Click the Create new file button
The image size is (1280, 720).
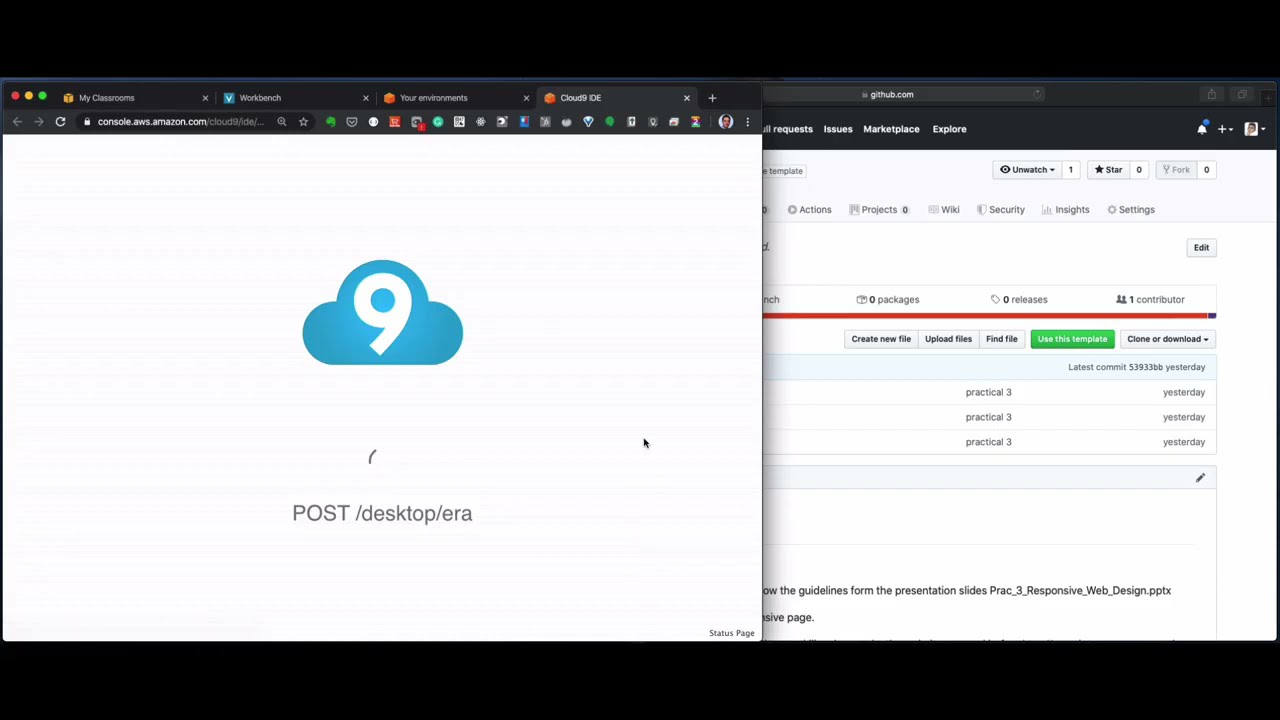coord(881,339)
